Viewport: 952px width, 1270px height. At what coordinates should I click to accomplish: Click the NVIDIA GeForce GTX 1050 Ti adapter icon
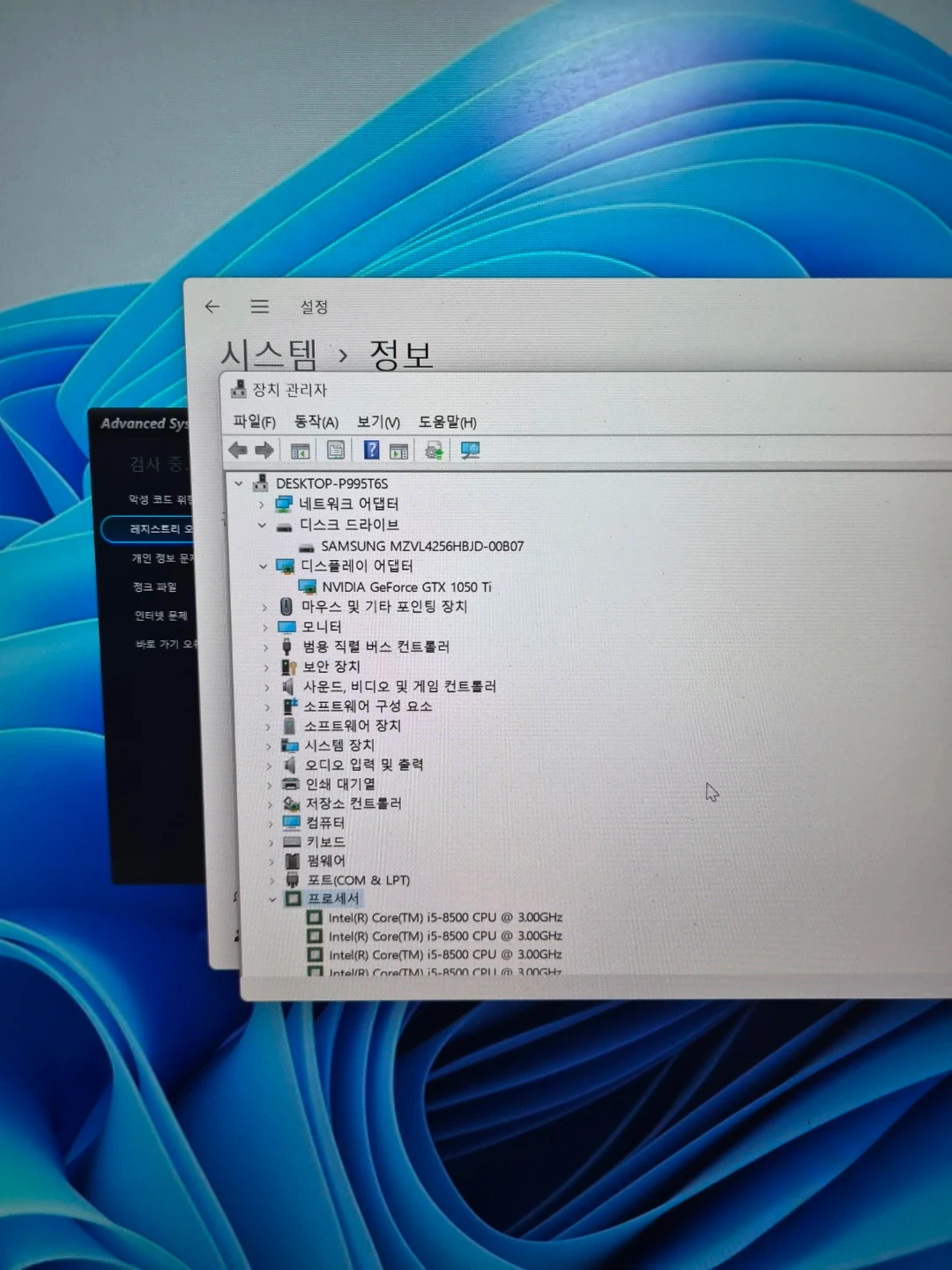click(x=308, y=586)
